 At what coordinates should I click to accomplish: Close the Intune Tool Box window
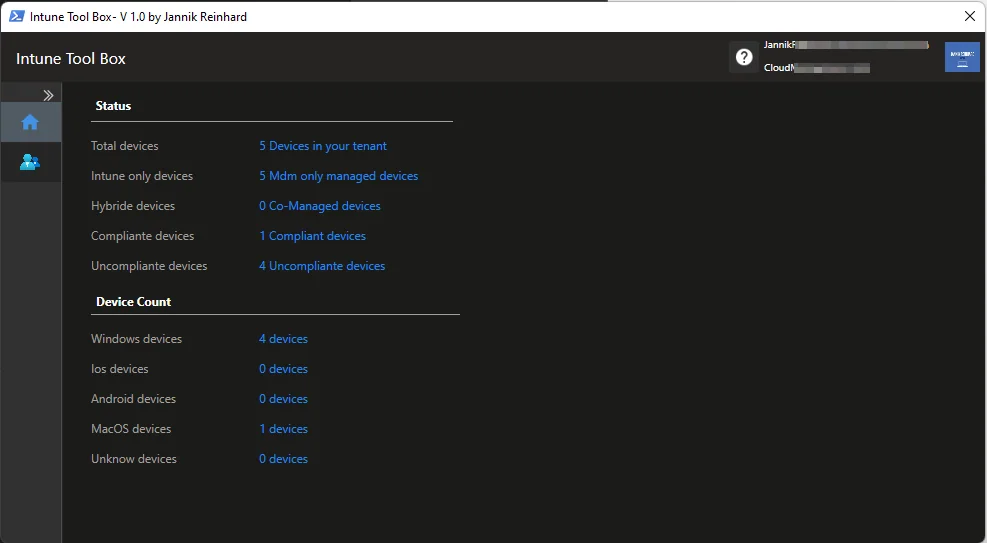coord(970,16)
